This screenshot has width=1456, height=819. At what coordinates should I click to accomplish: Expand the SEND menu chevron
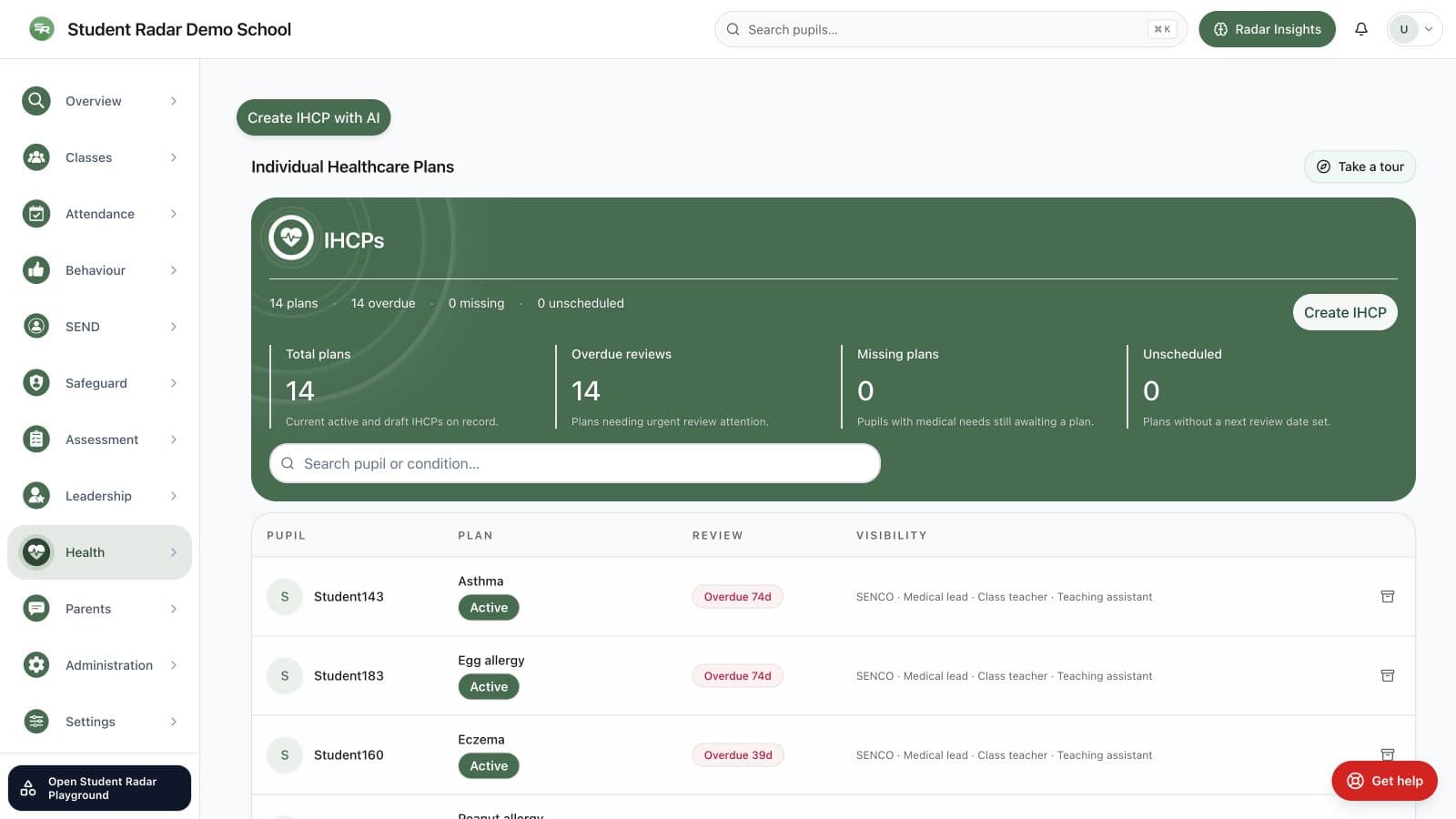tap(174, 327)
